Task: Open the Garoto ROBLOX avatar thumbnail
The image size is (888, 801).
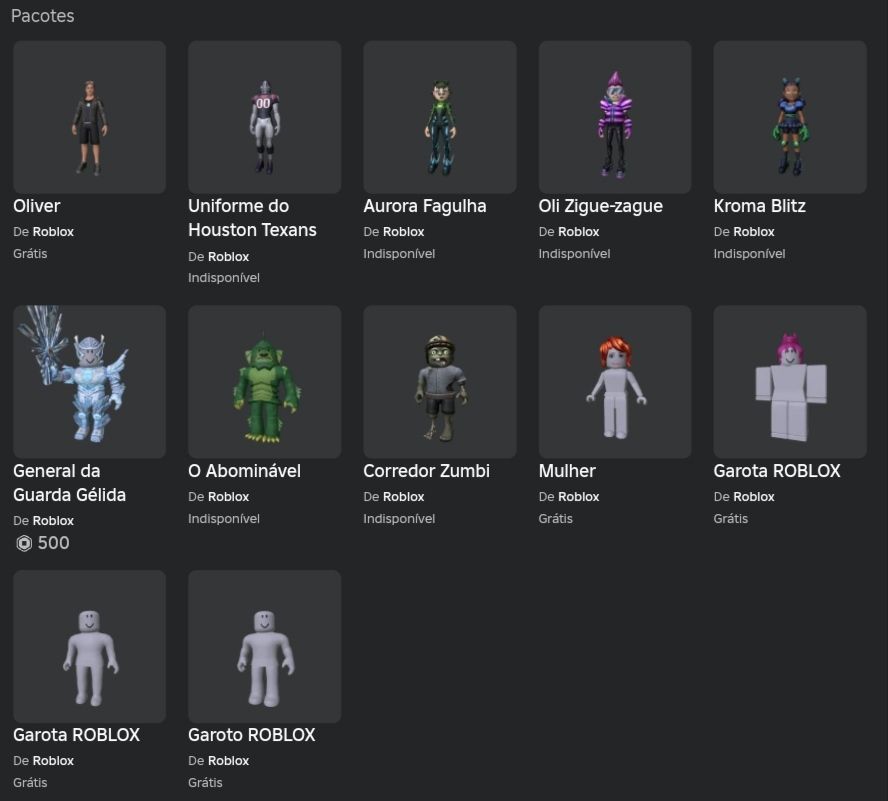Action: (264, 646)
